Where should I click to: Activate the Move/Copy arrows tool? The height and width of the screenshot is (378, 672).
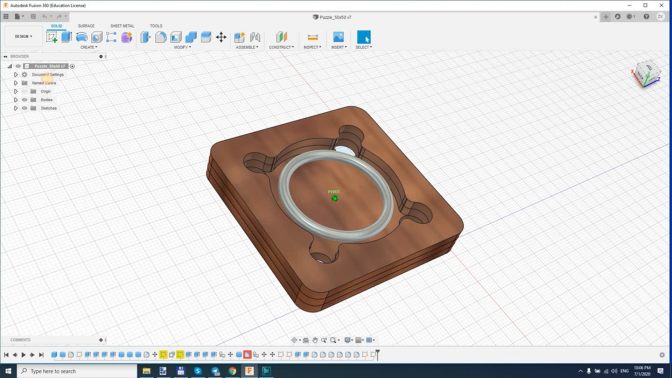pos(221,37)
